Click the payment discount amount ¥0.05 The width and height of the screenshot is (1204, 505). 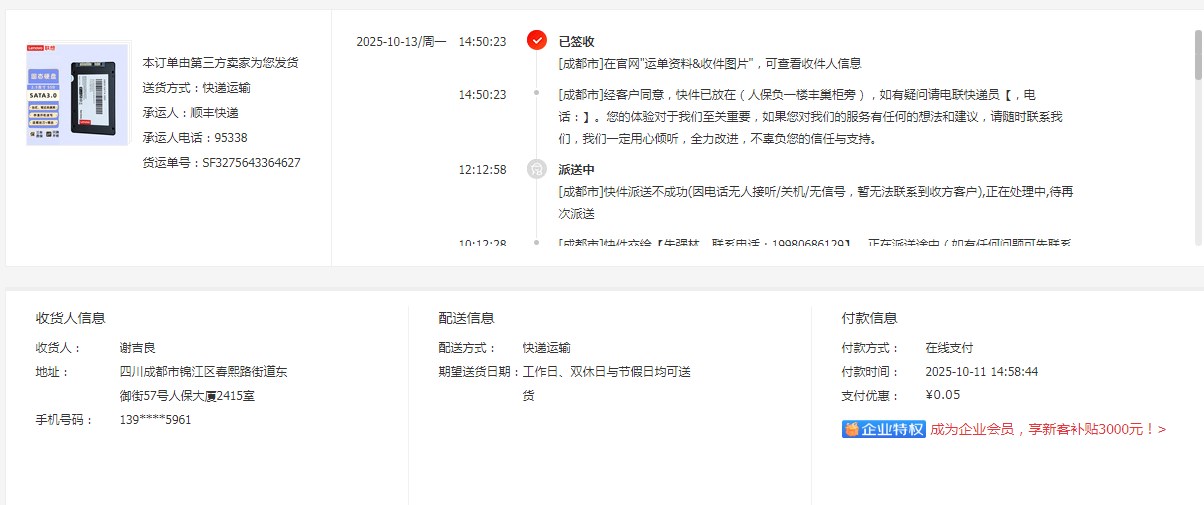(x=943, y=395)
